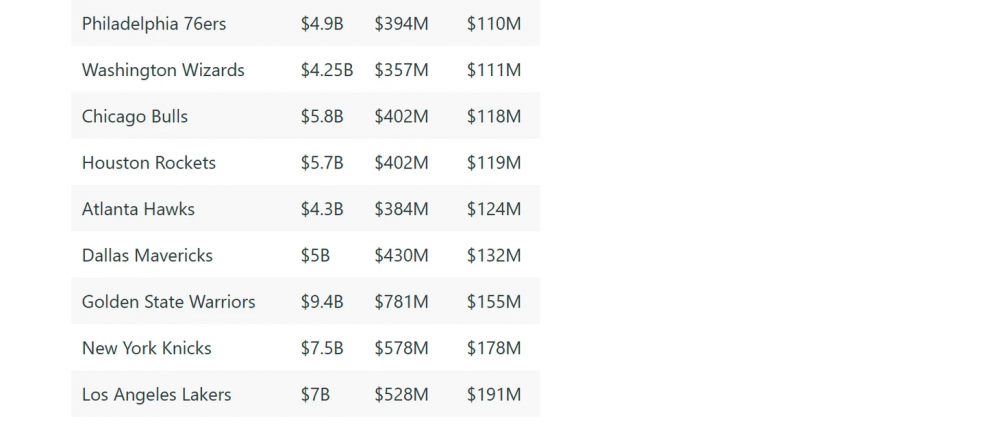
Task: Select the Houston Rockets team name
Action: tap(149, 162)
